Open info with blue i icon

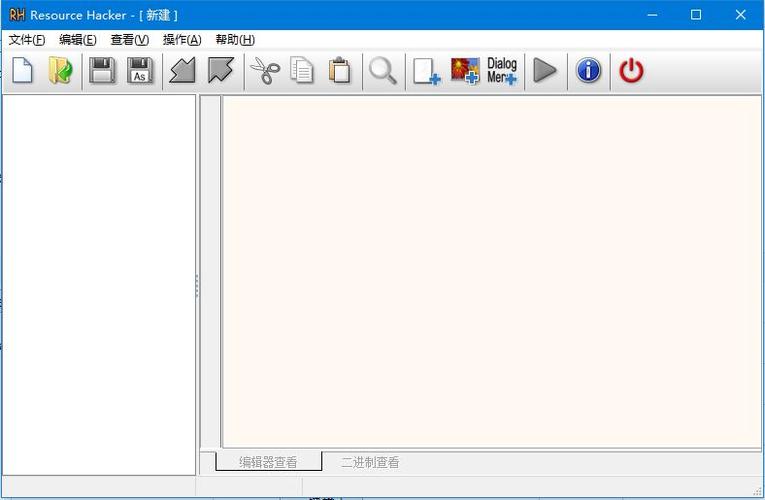[588, 71]
